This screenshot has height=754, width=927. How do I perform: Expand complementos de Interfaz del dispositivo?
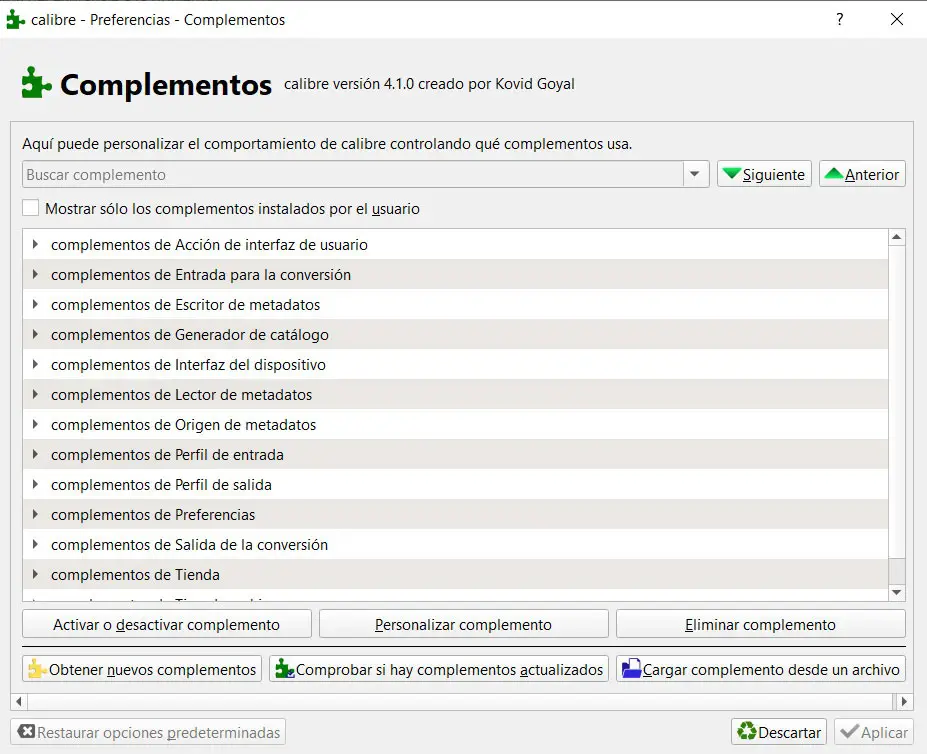(x=35, y=364)
